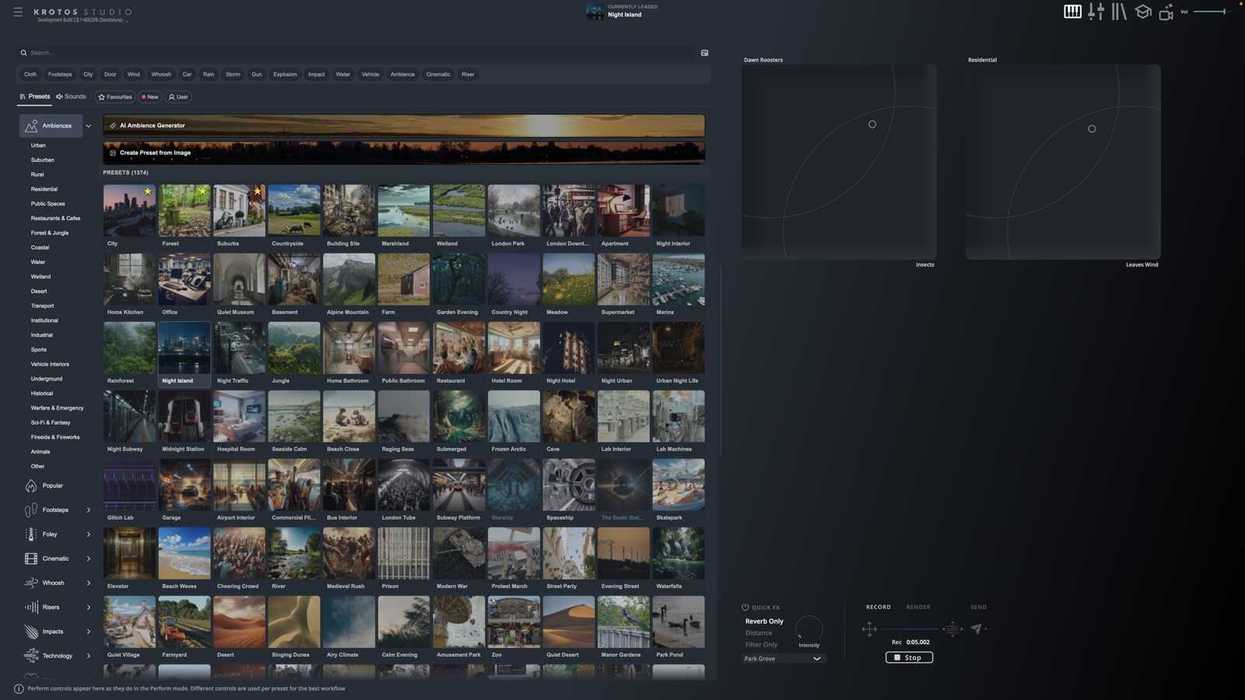Click the Risers category icon
Screen dimensions: 1245x700
pyautogui.click(x=31, y=607)
